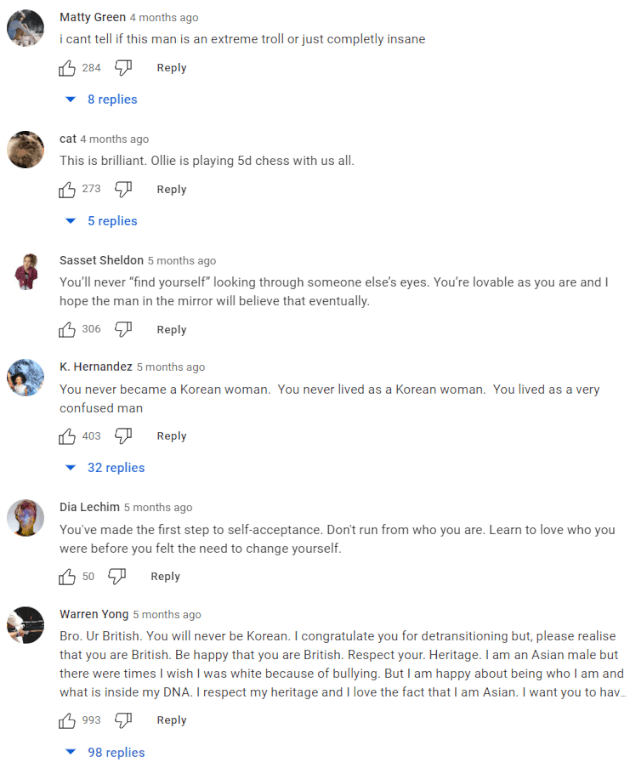Like Matty Green's comment
Screen dimensions: 630x768
67,68
